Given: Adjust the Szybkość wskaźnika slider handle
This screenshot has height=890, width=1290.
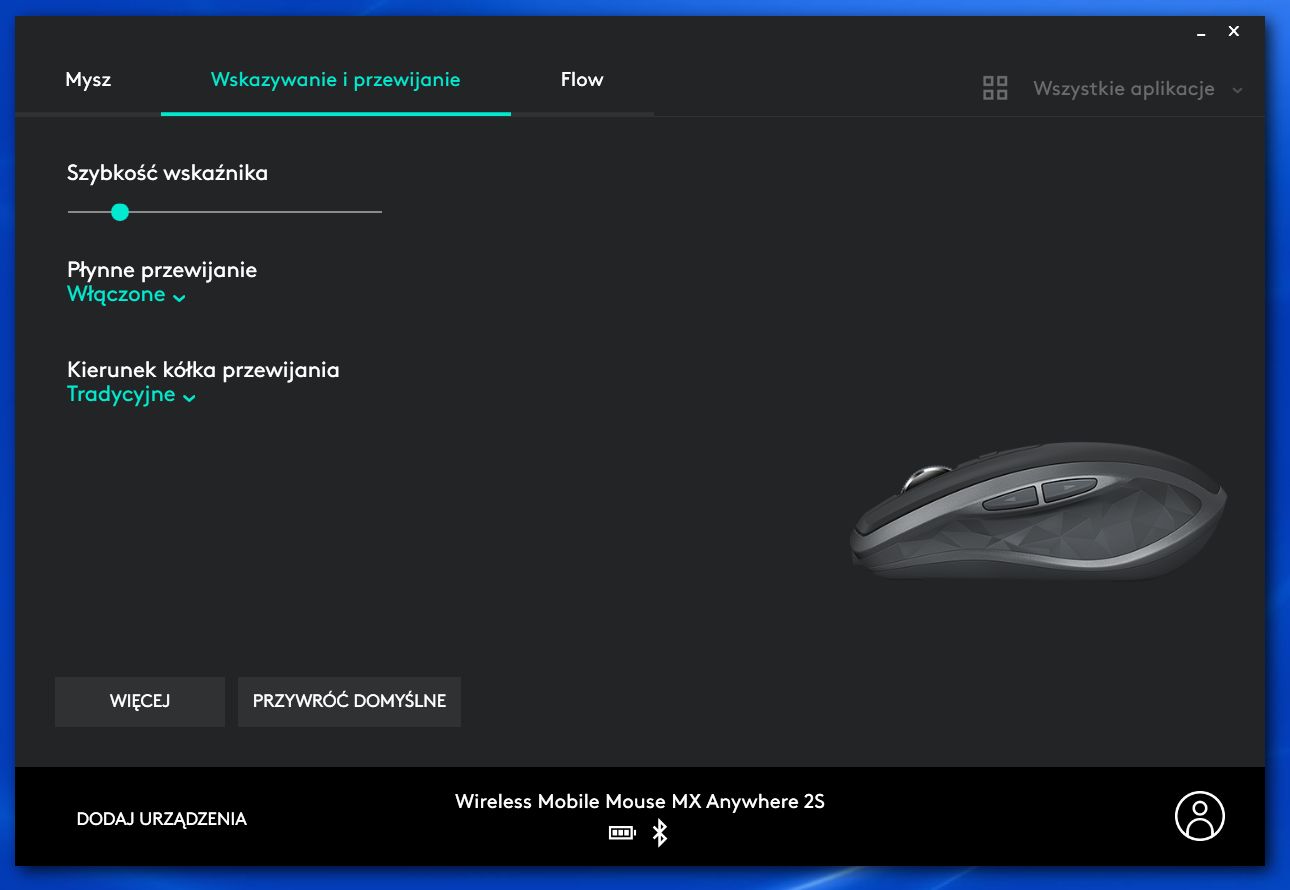Looking at the screenshot, I should click(120, 212).
